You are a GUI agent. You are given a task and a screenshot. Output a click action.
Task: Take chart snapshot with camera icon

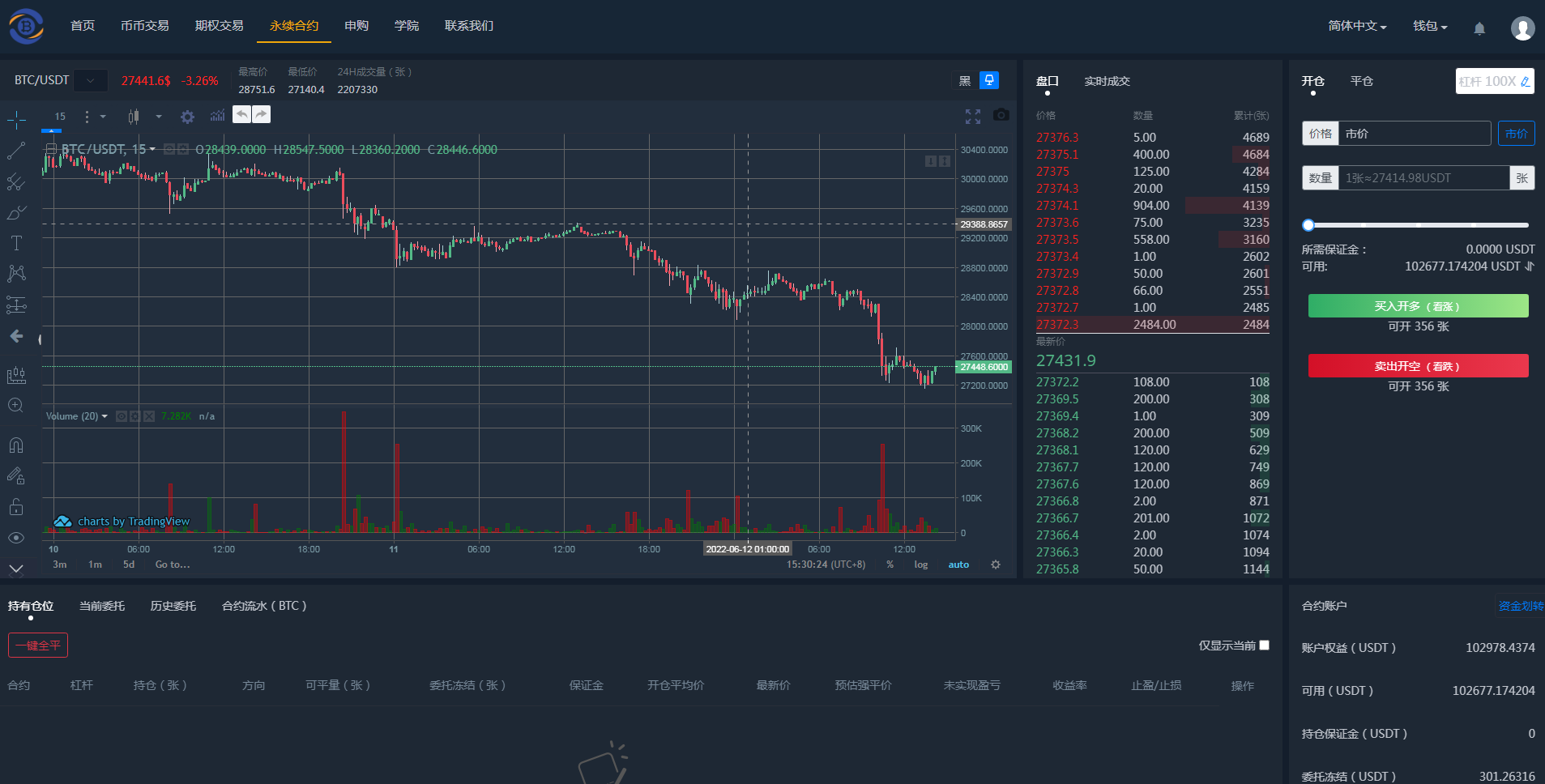click(x=1001, y=115)
